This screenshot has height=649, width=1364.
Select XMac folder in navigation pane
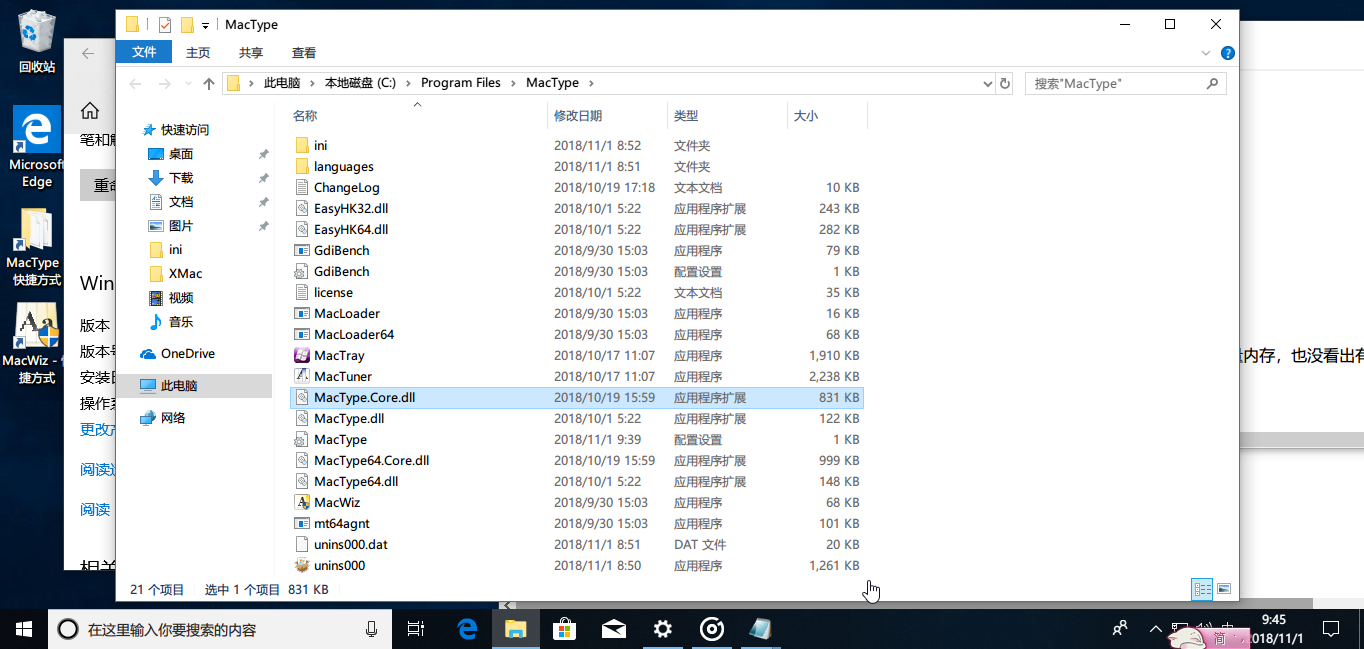click(x=185, y=274)
